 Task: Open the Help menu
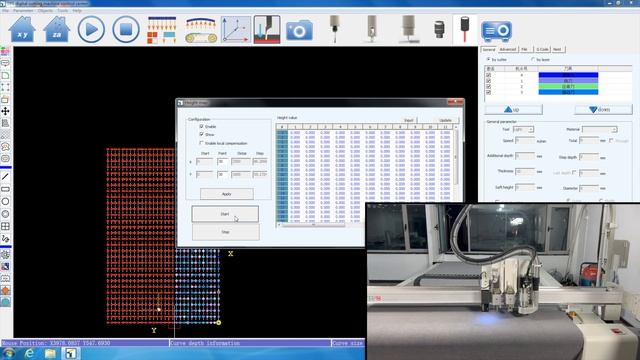click(77, 11)
